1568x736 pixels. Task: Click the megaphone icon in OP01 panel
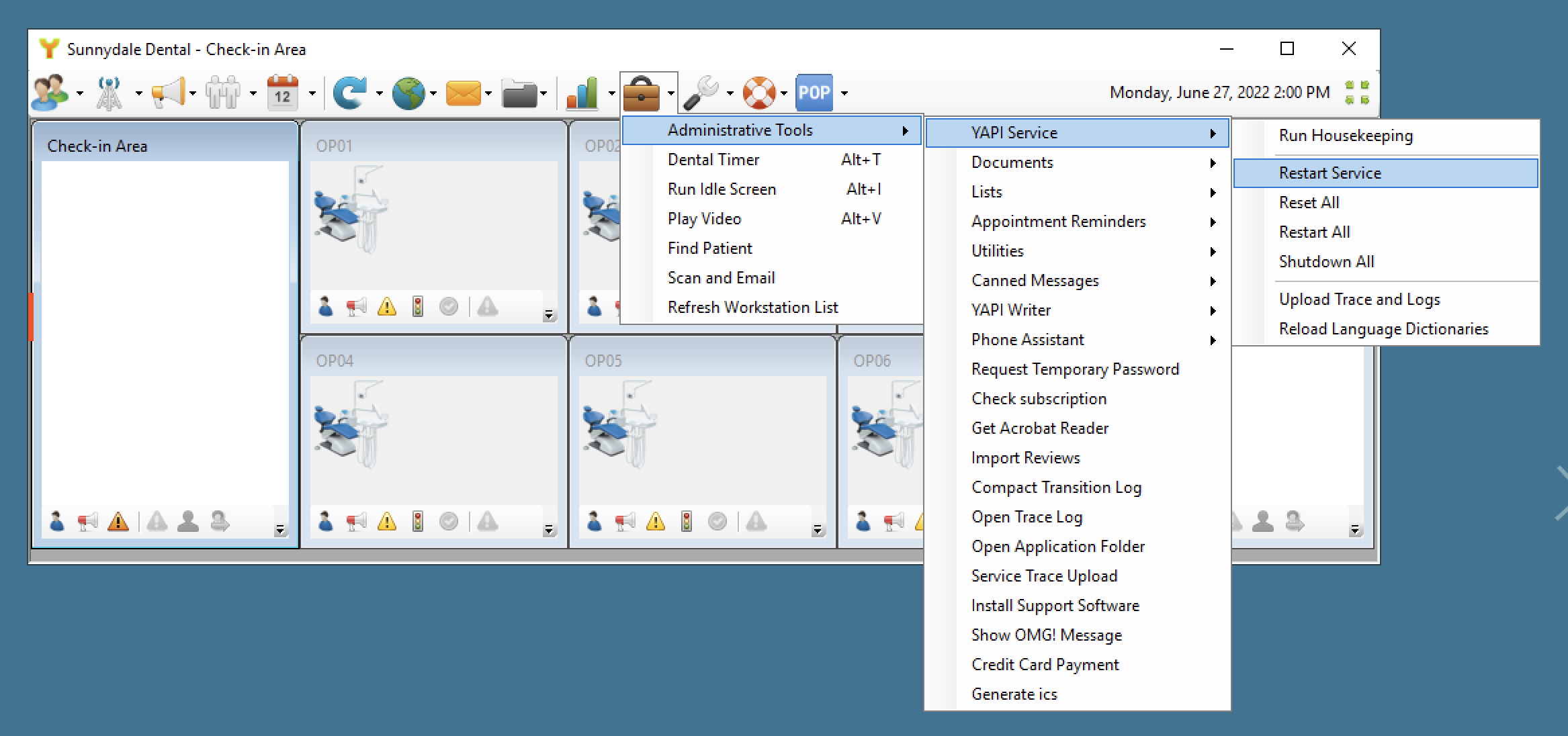click(356, 308)
